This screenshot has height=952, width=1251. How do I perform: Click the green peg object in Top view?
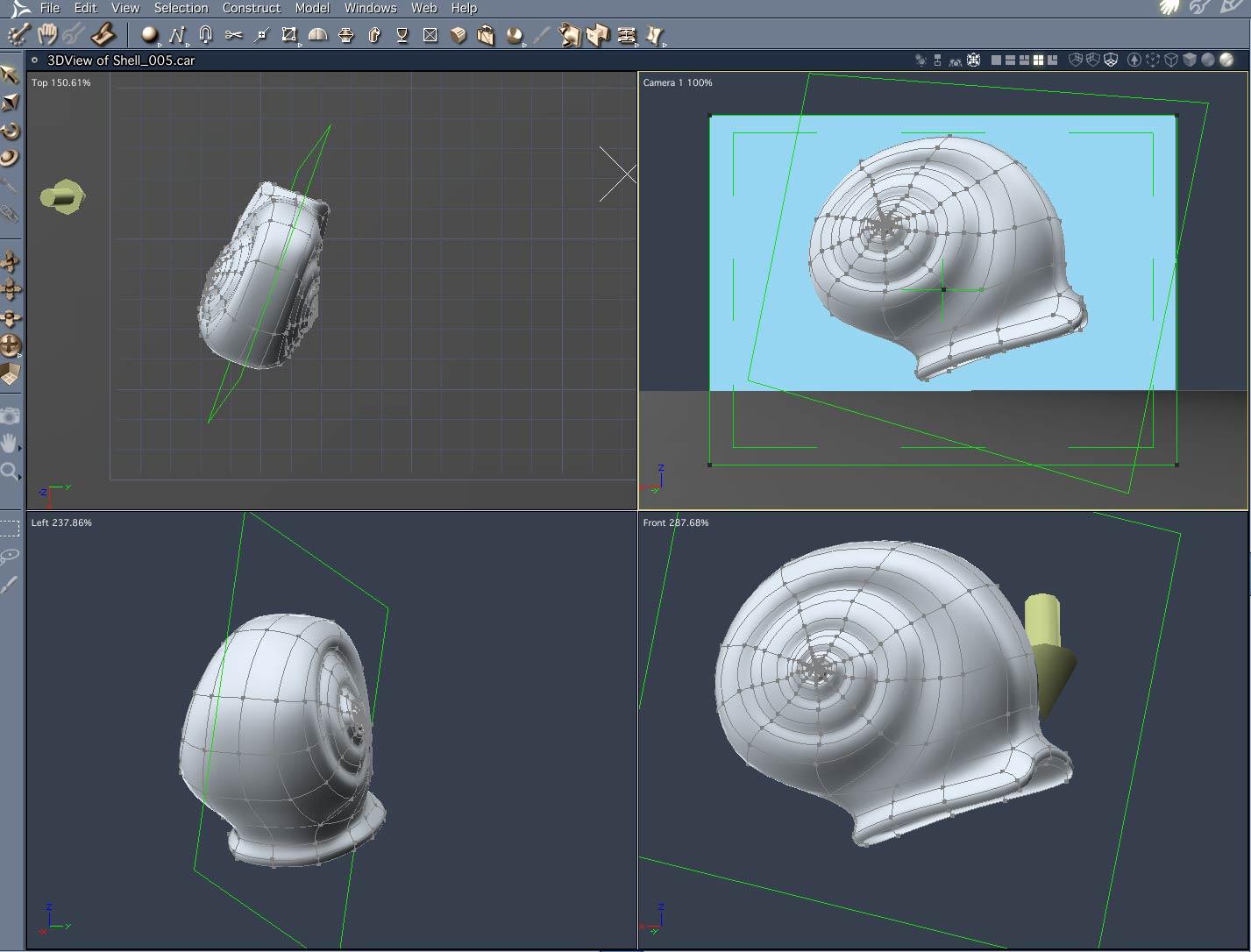point(62,196)
